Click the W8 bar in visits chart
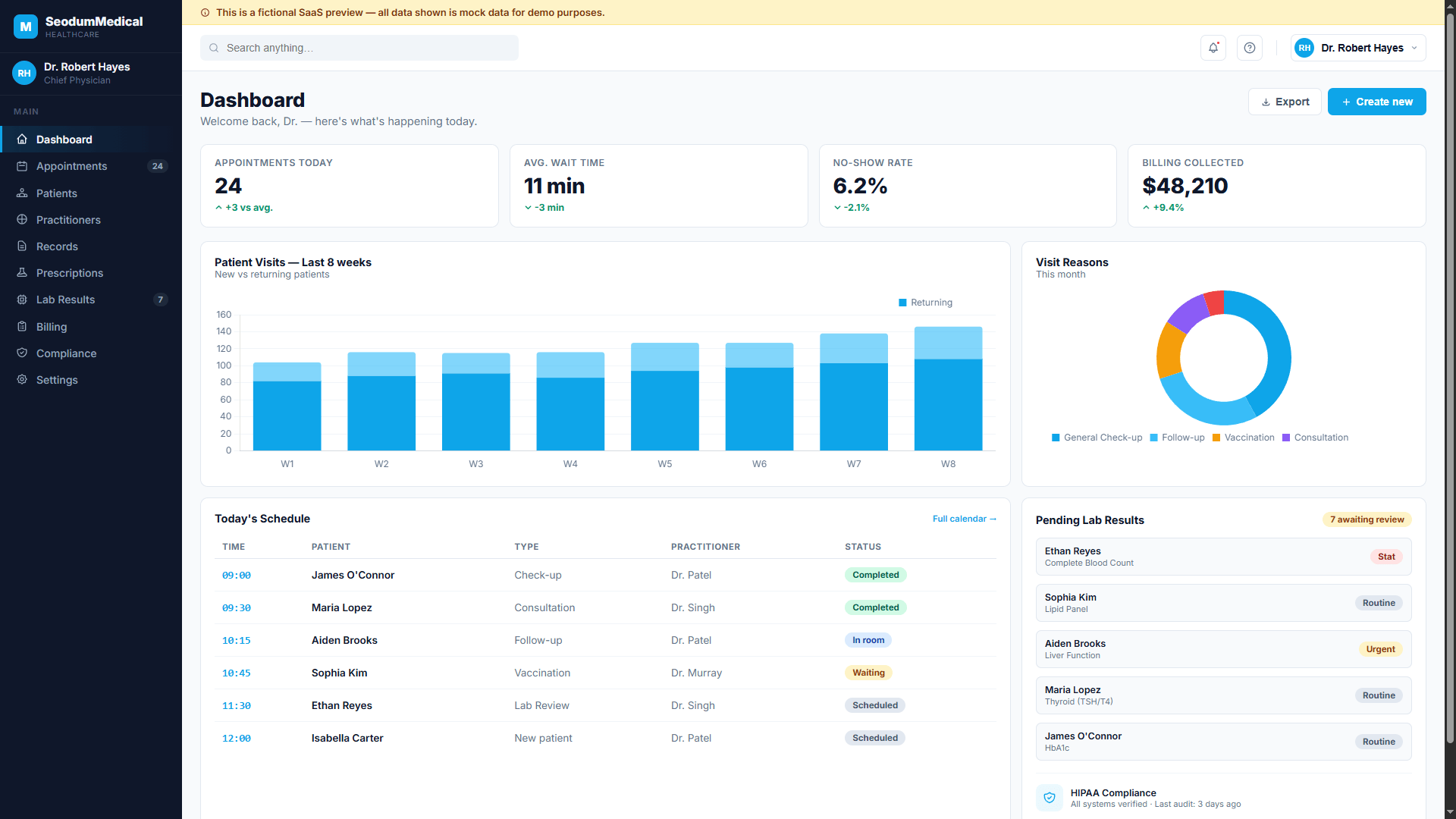 click(x=948, y=388)
